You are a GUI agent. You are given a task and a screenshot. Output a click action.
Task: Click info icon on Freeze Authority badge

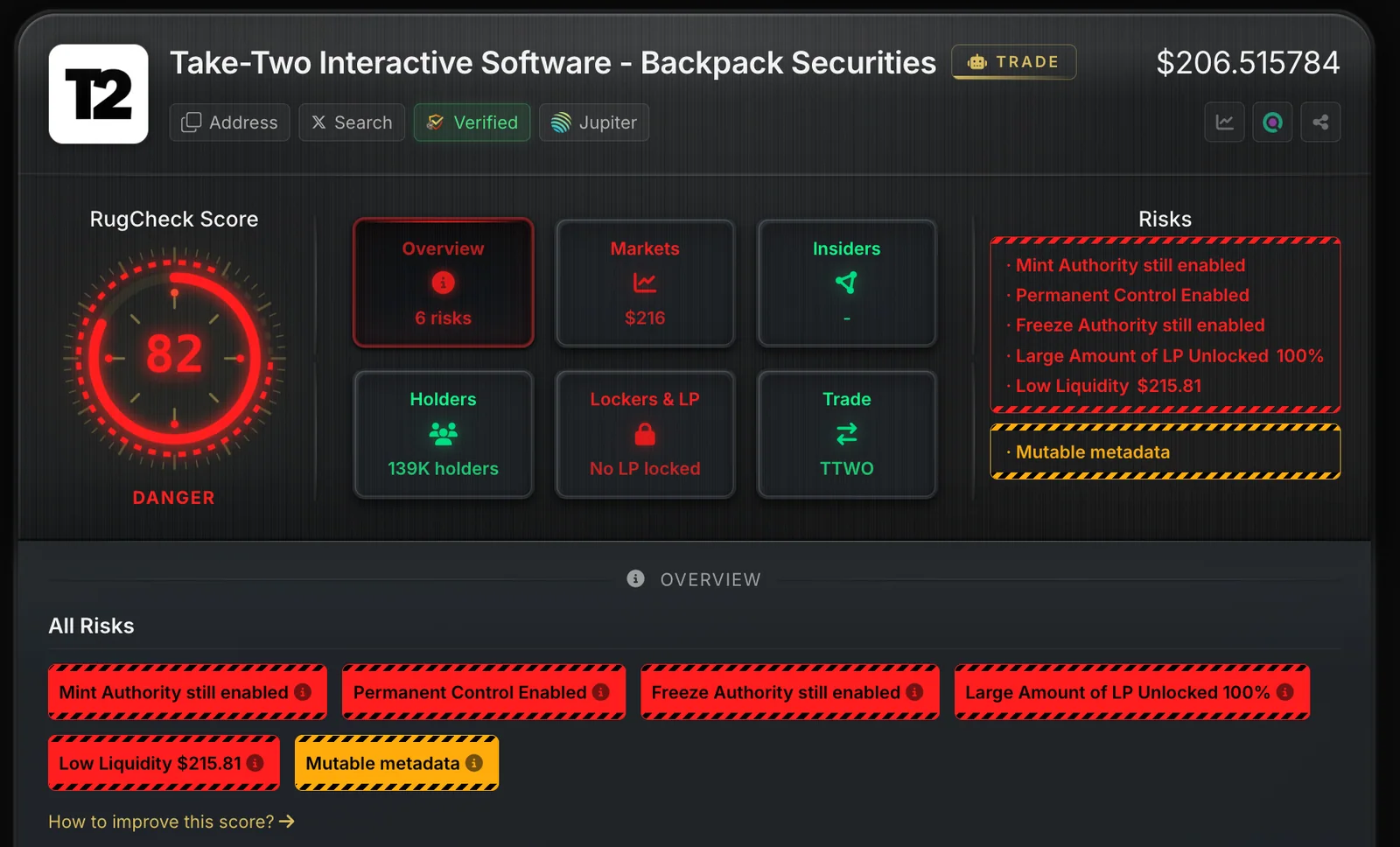pos(914,691)
